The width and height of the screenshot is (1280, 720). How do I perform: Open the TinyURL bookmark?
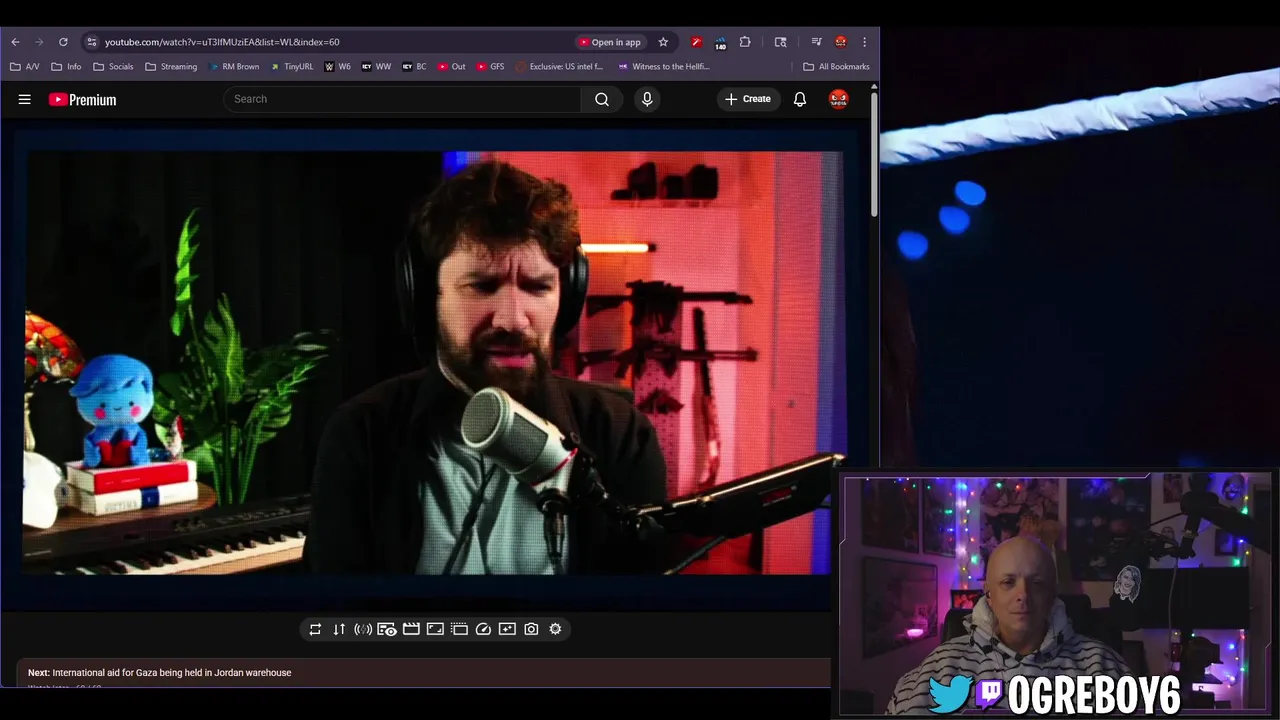pos(292,67)
